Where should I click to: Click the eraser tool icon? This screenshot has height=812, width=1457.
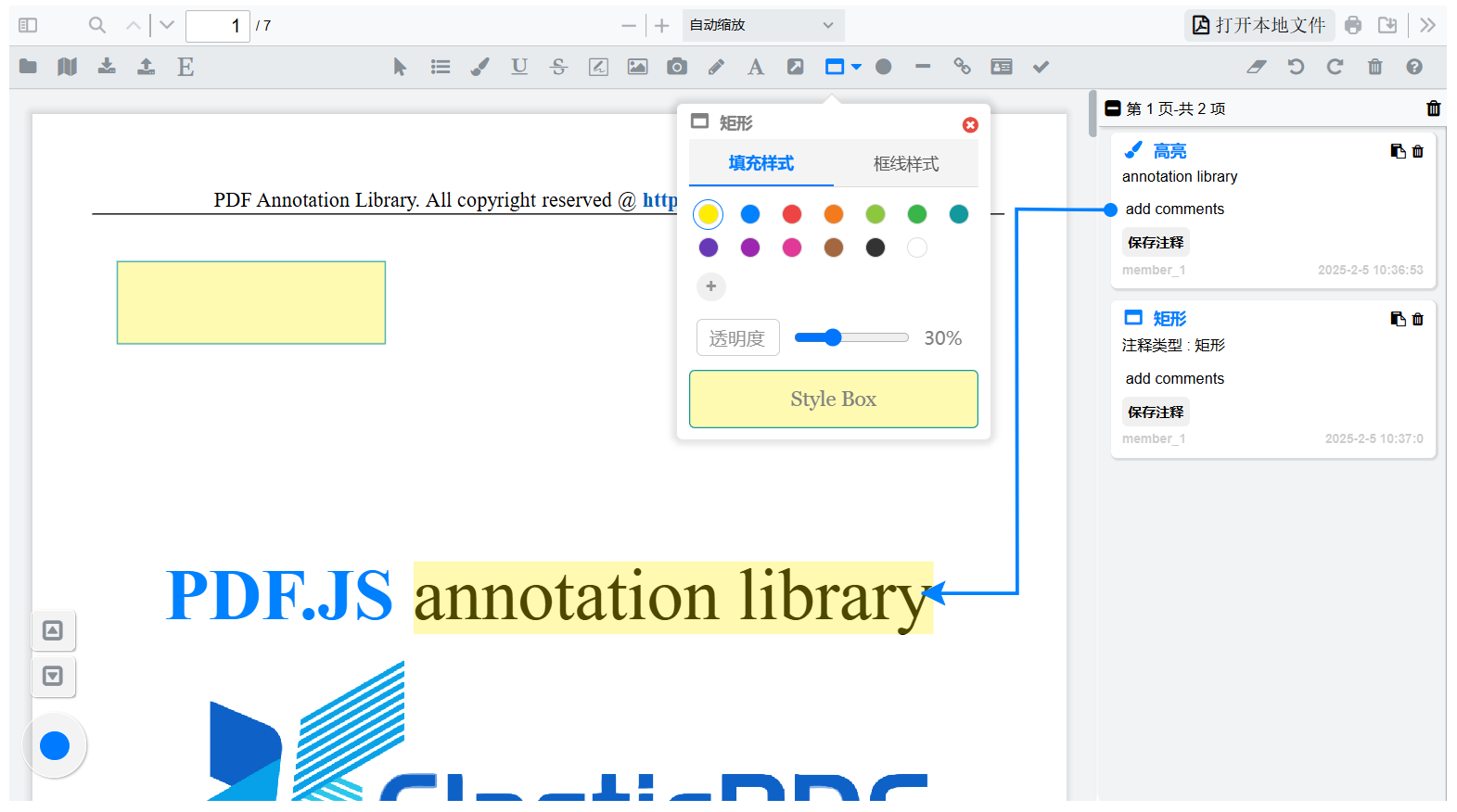(x=1256, y=67)
